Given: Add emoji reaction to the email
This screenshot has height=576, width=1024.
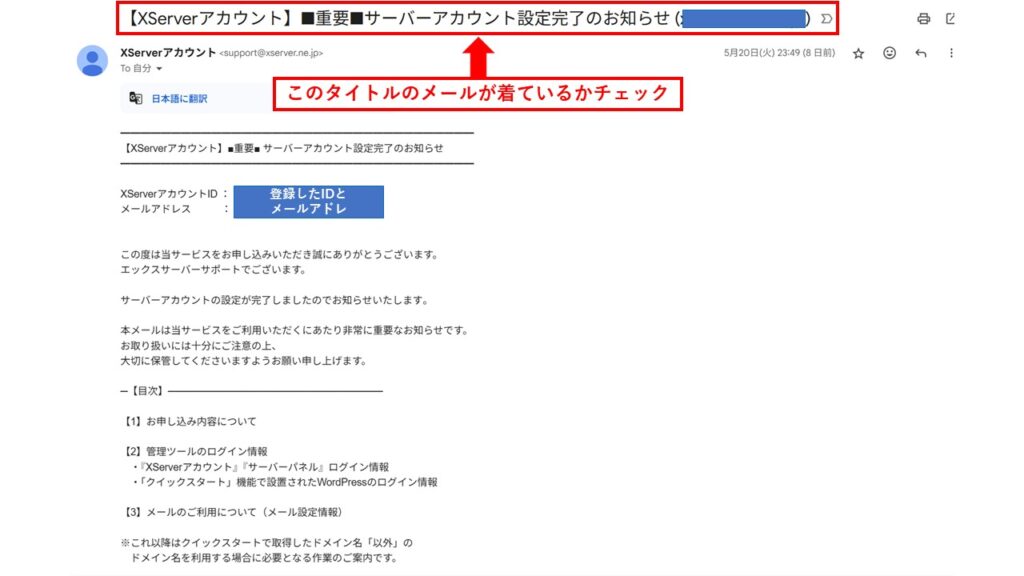Looking at the screenshot, I should pos(889,53).
